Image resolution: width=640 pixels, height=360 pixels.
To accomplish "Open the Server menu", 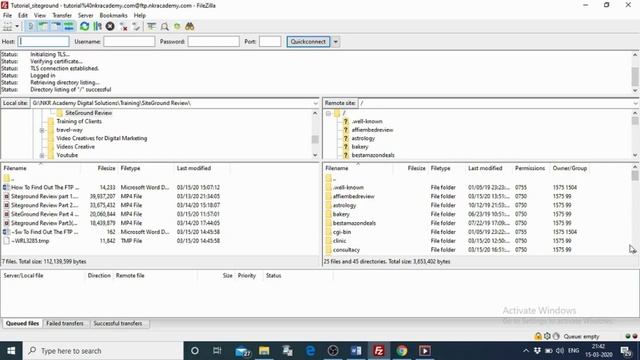I will click(x=85, y=16).
